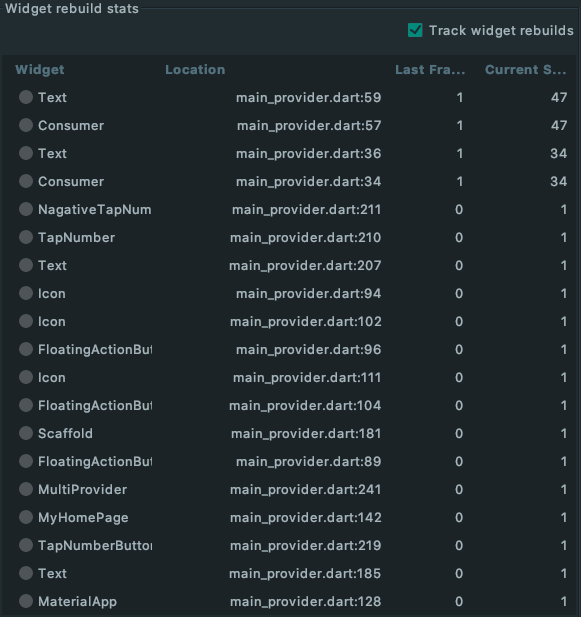Select the TapNumberButton row
This screenshot has width=581, height=617.
point(290,545)
